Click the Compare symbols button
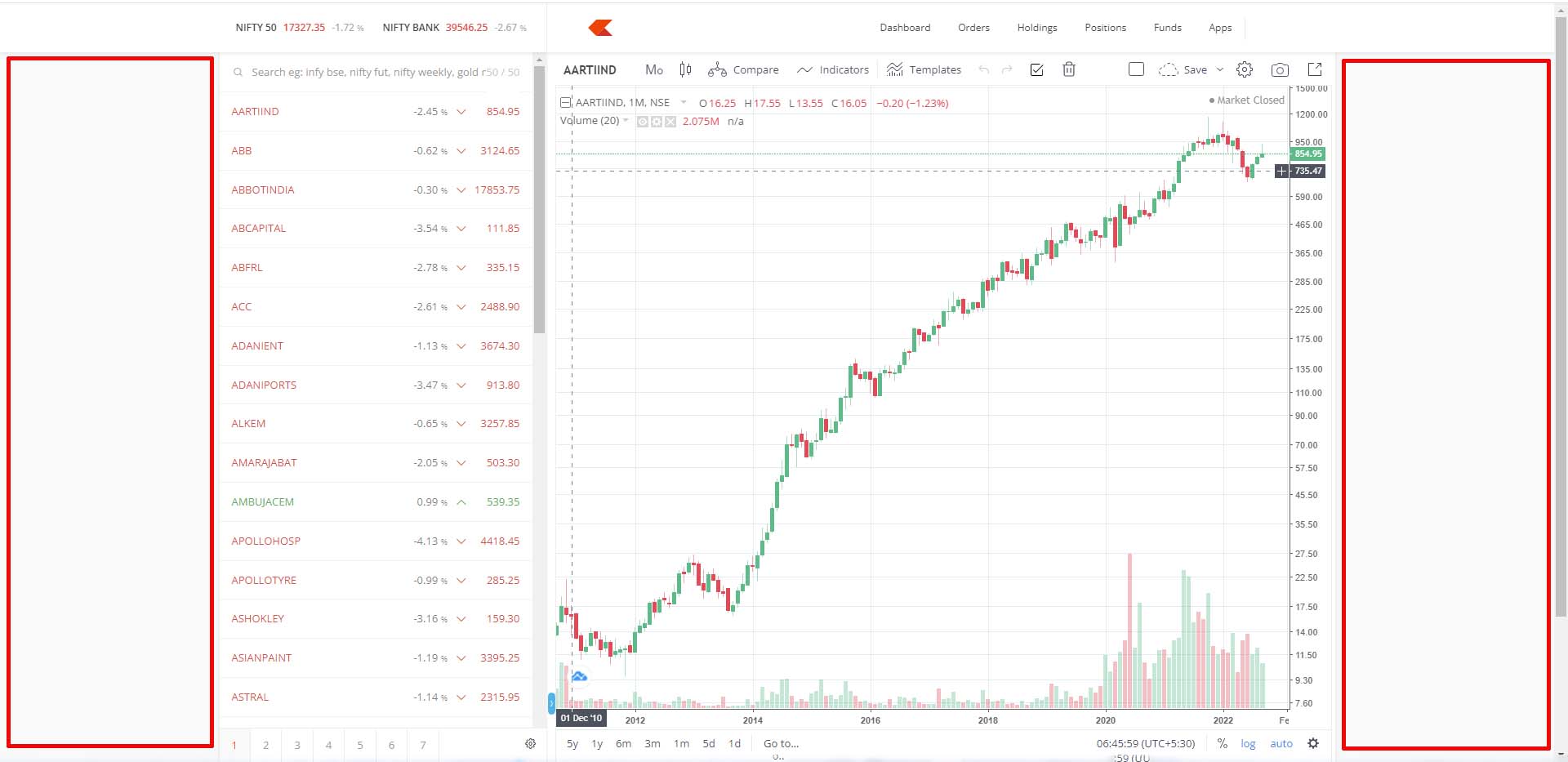 click(x=743, y=69)
